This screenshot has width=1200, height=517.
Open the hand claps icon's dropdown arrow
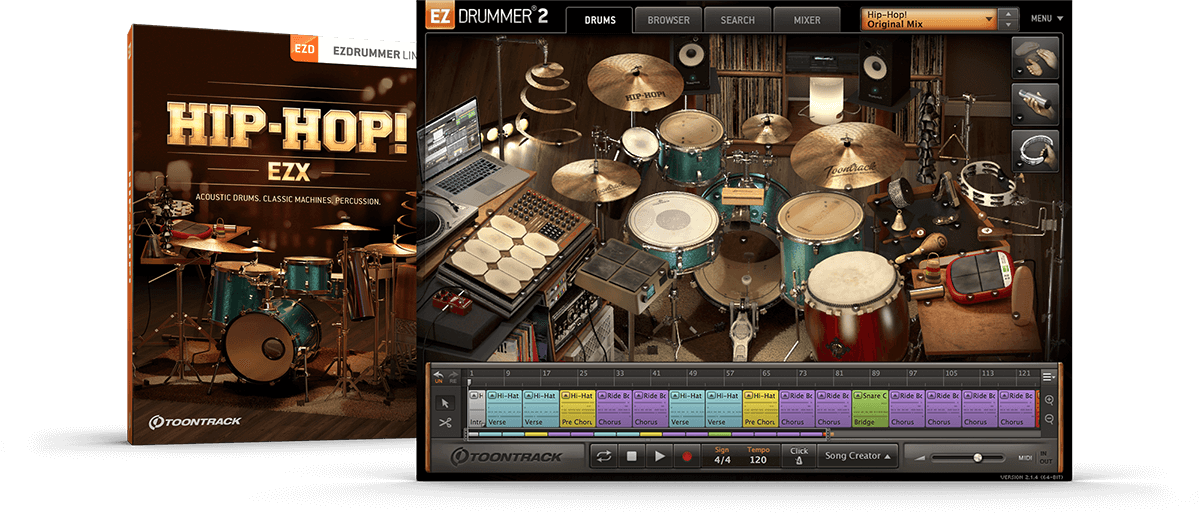(x=1020, y=72)
